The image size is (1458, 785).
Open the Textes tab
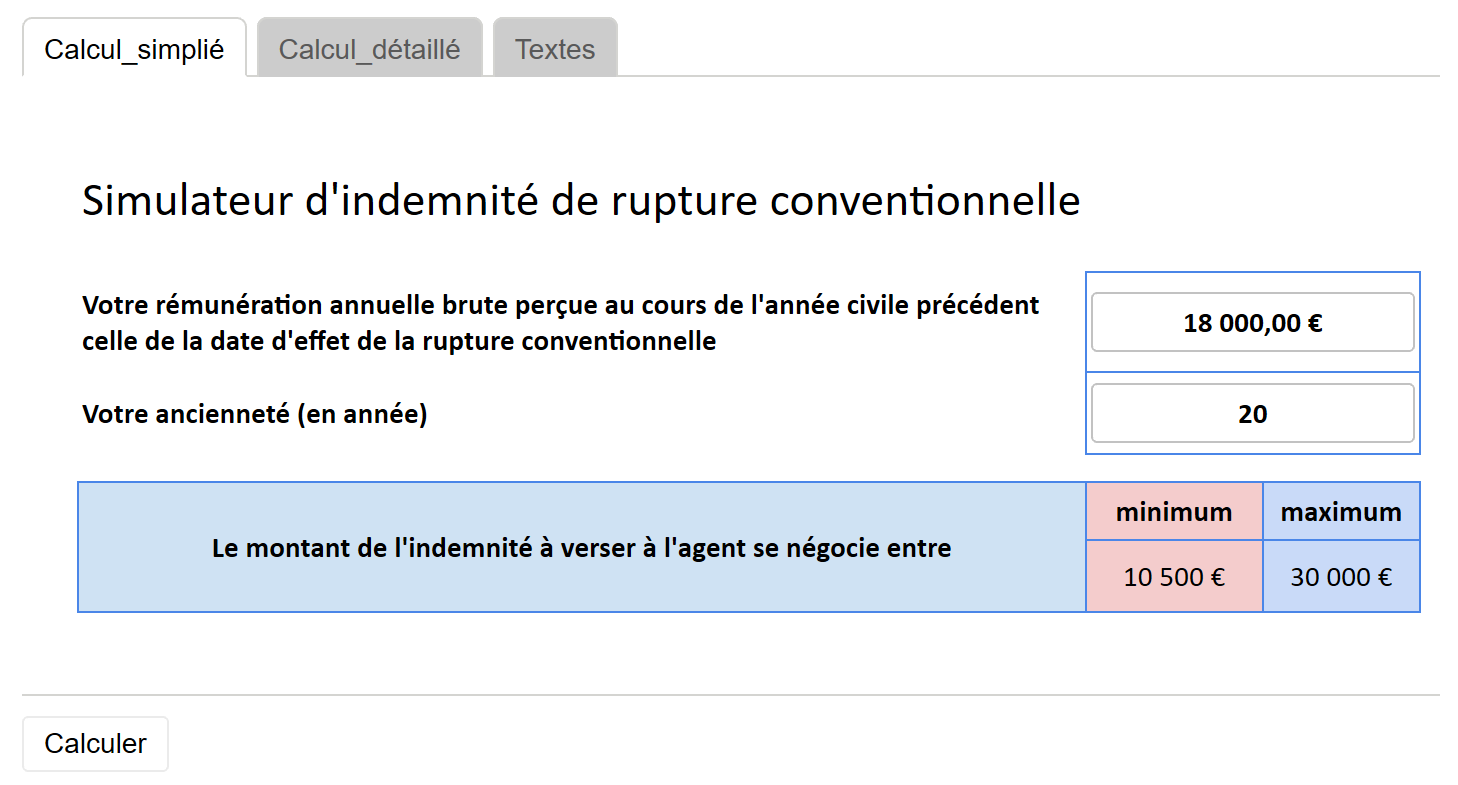(555, 49)
